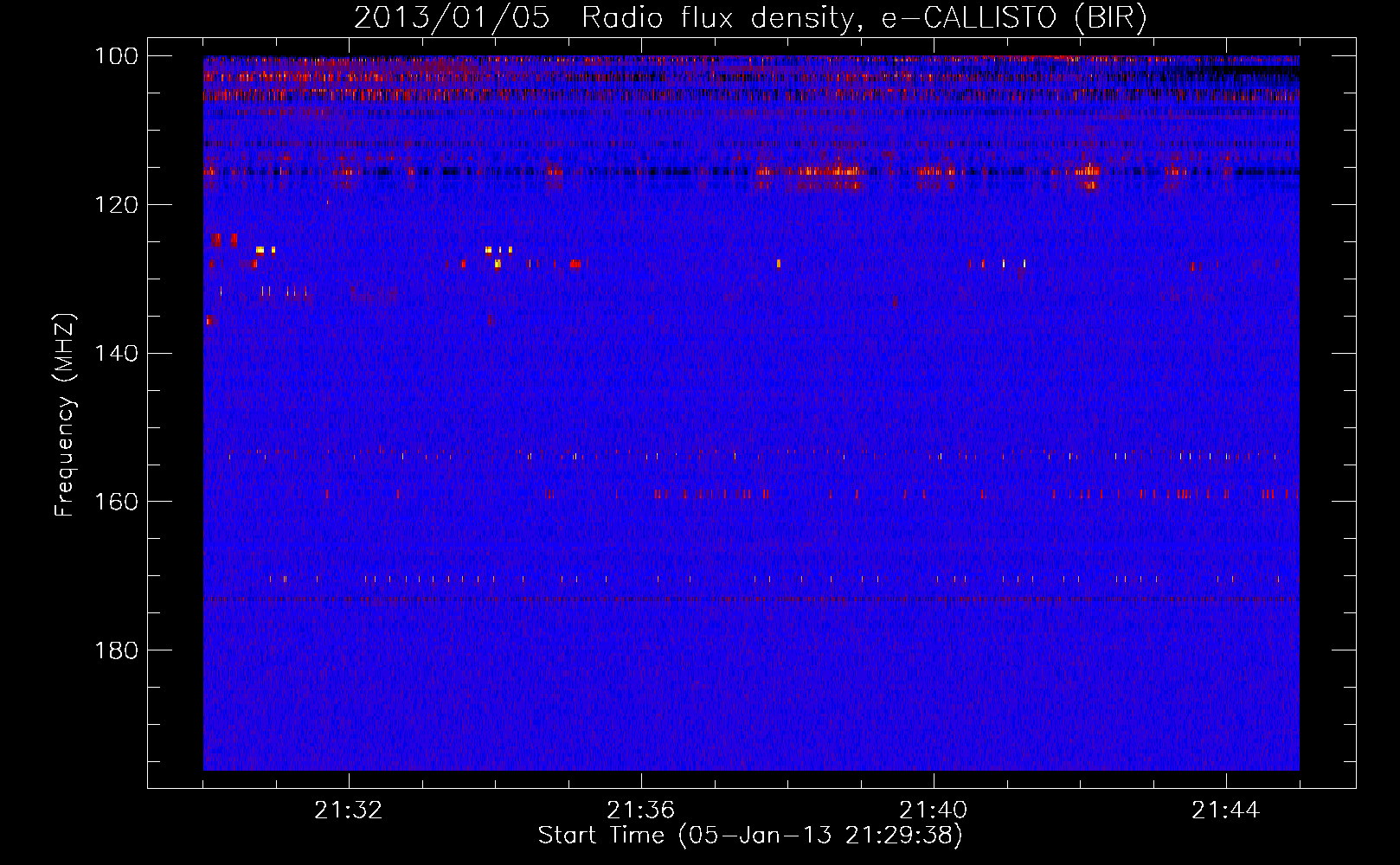Click the 140 frequency tick label
1400x865 pixels.
click(x=115, y=354)
